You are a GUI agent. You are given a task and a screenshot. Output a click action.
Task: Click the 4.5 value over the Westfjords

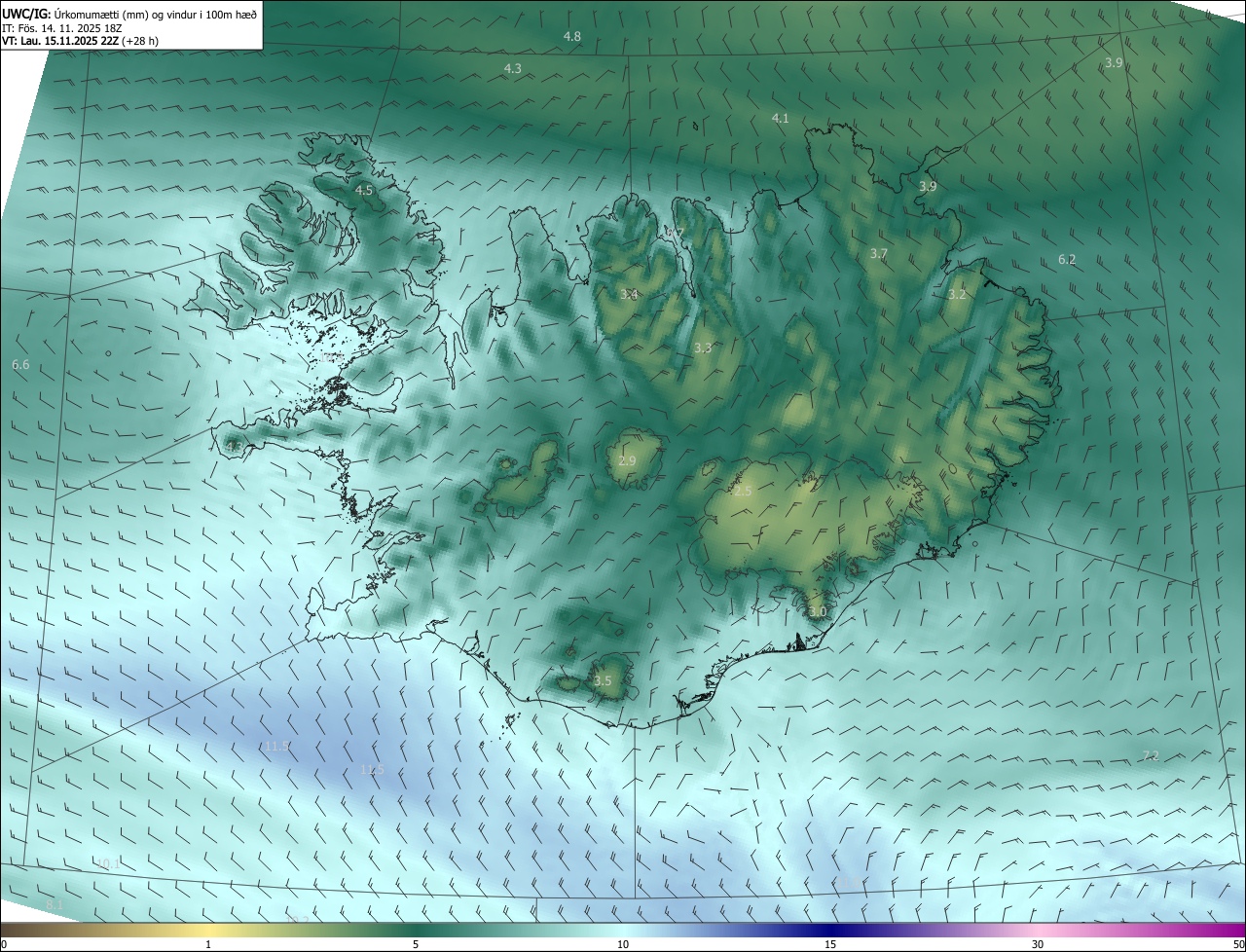pyautogui.click(x=364, y=190)
